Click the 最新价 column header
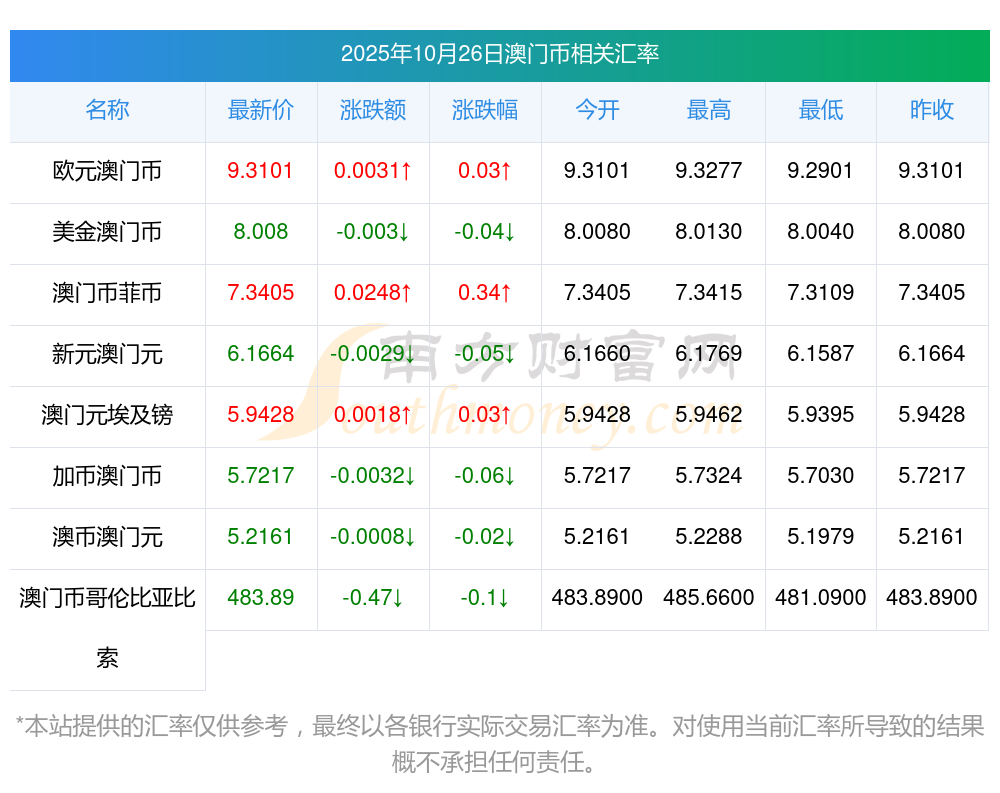The width and height of the screenshot is (1000, 793). [x=261, y=110]
